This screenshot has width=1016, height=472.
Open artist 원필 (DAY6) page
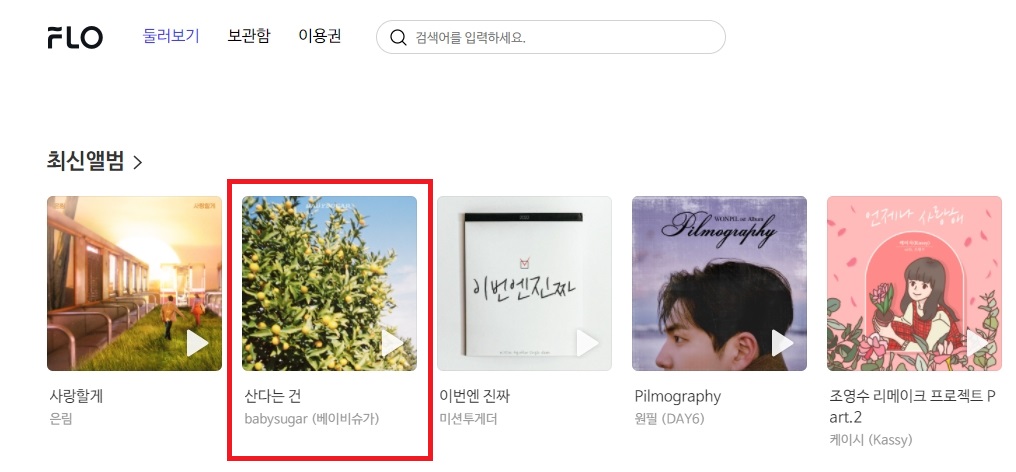point(669,419)
